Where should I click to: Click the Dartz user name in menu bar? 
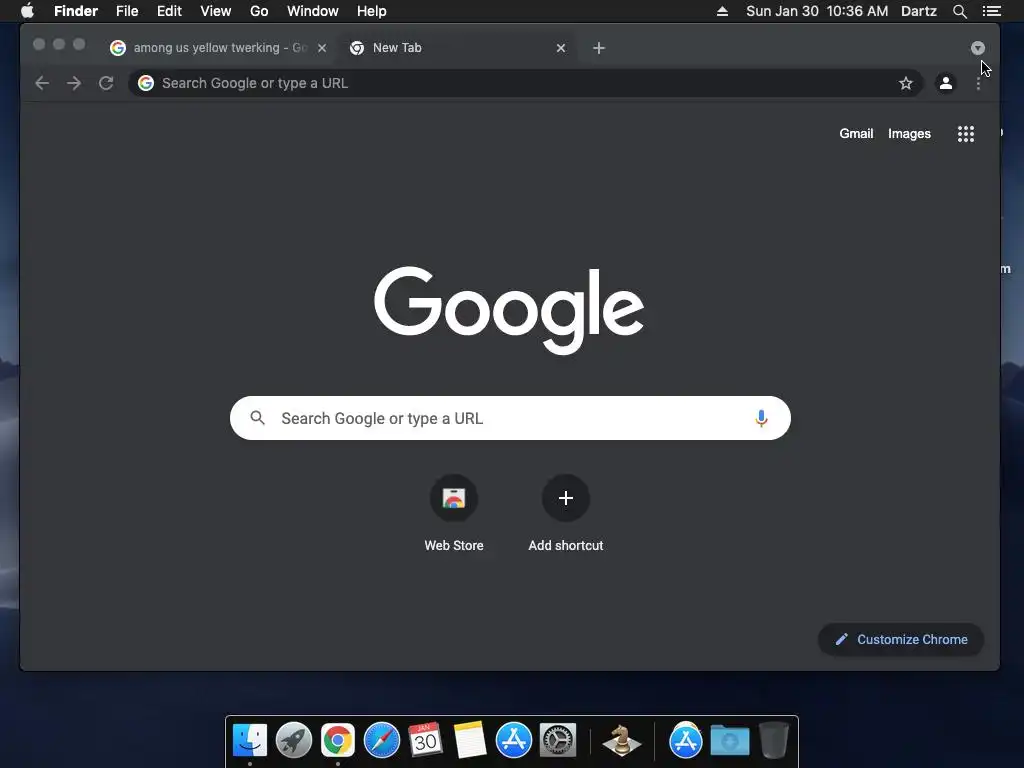click(x=918, y=11)
